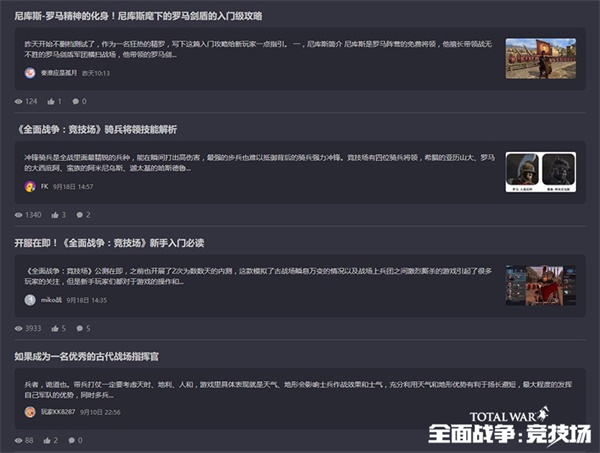The width and height of the screenshot is (600, 453).
Task: Click the like thumb icon with count 2 under 指挥官 post
Action: (x=47, y=440)
